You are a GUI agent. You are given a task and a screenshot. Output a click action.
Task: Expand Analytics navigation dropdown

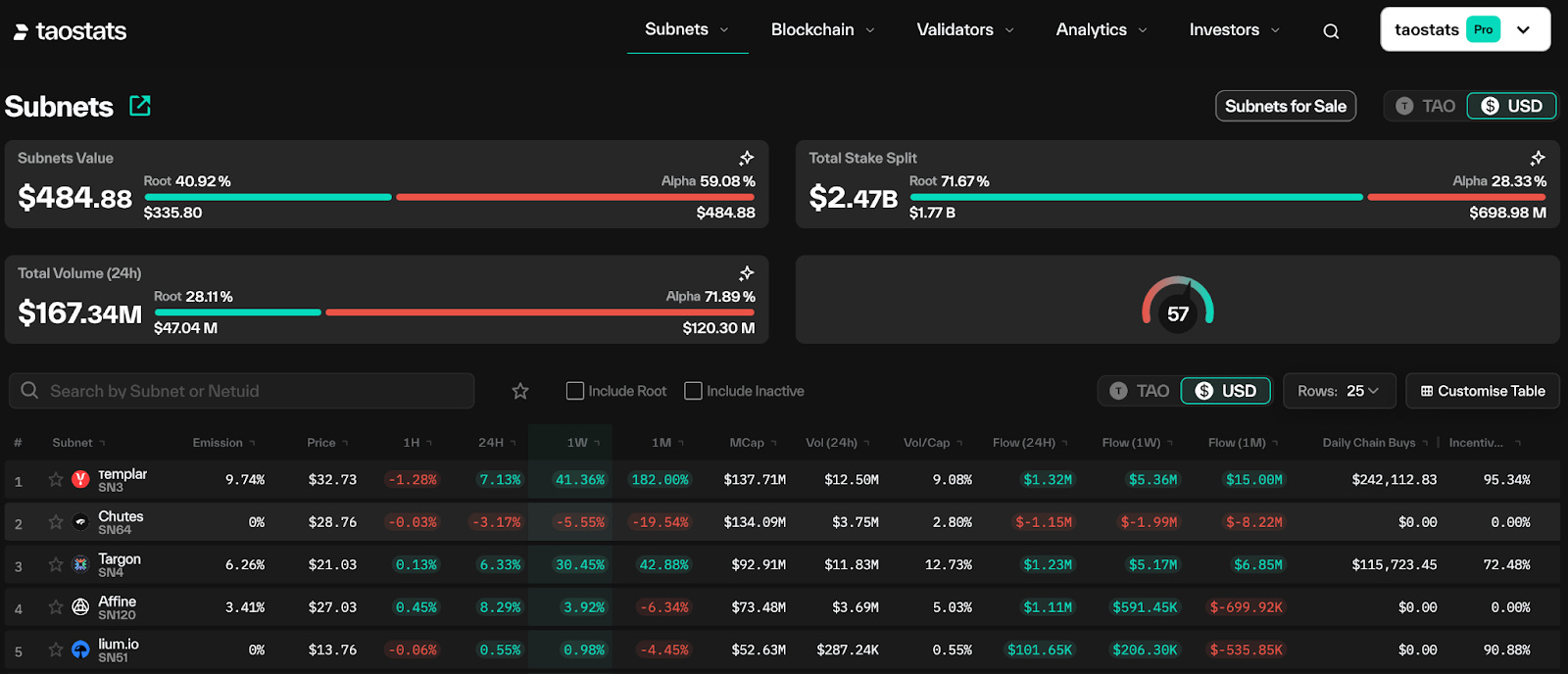1102,29
